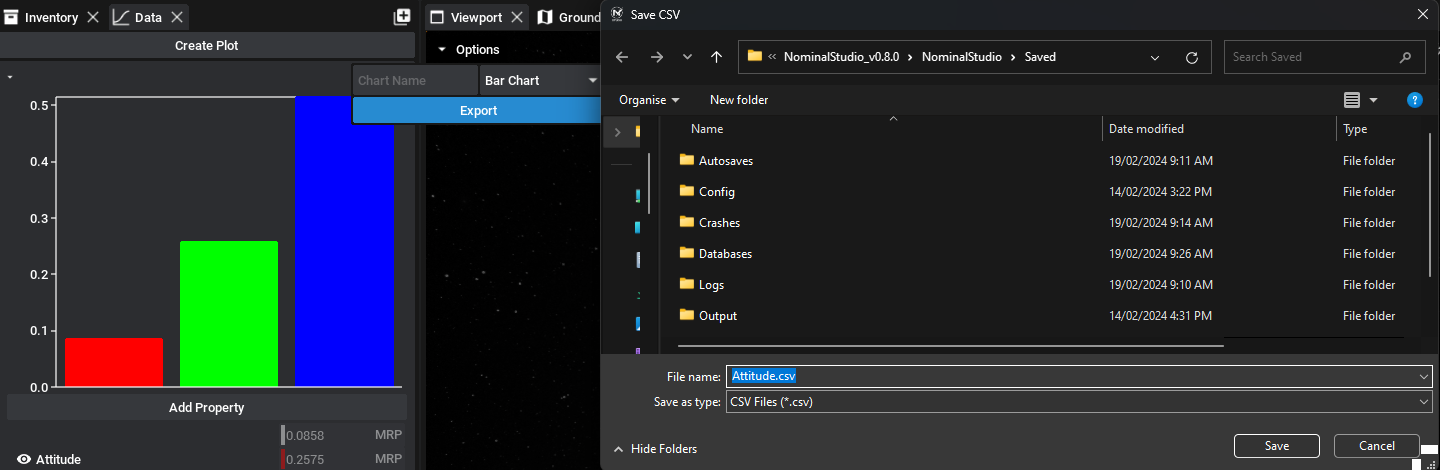Select the Logs folder
This screenshot has width=1440, height=470.
tap(711, 285)
